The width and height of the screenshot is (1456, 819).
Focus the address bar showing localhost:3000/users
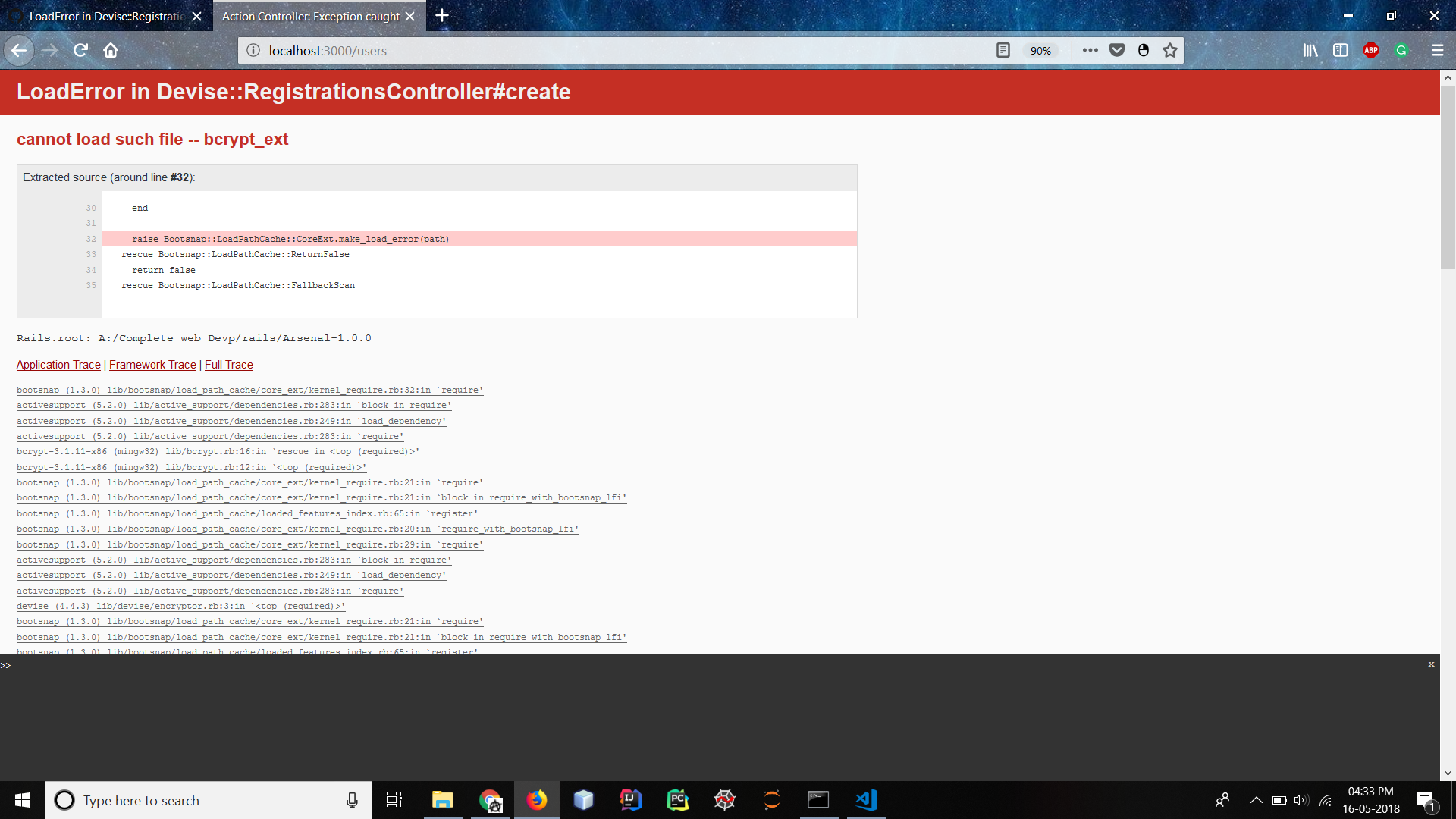(455, 50)
